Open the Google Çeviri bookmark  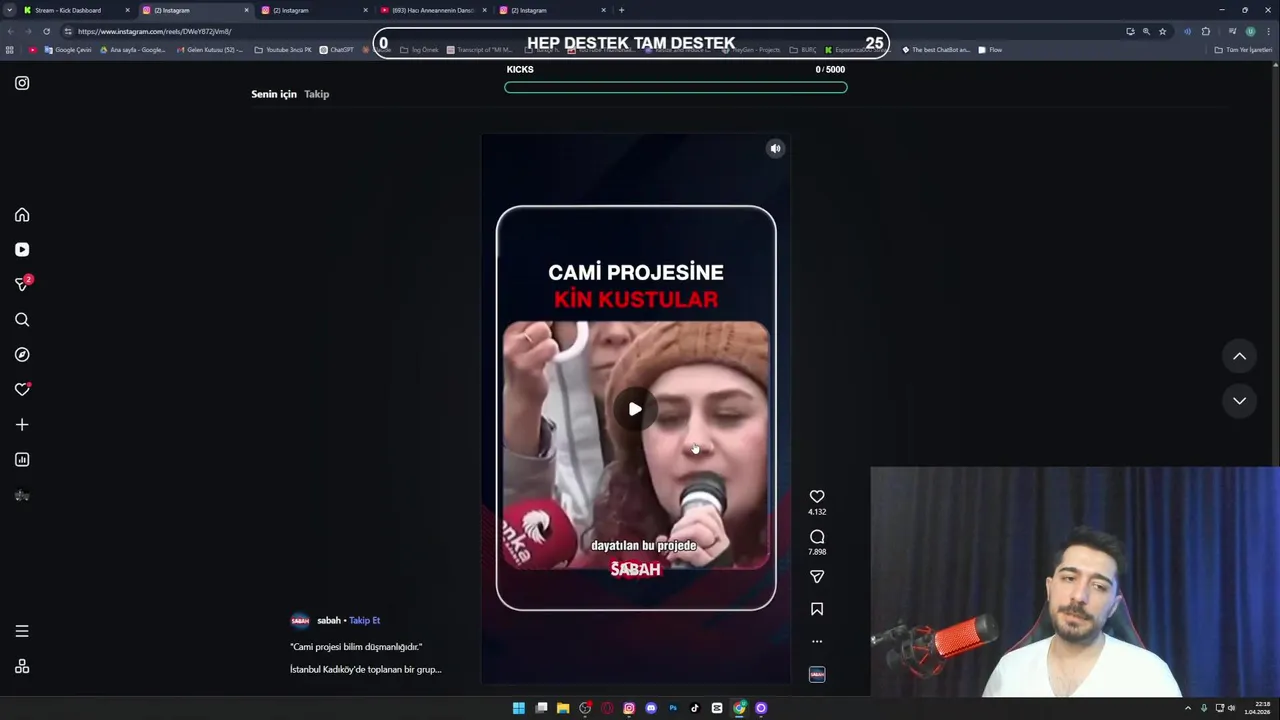68,50
